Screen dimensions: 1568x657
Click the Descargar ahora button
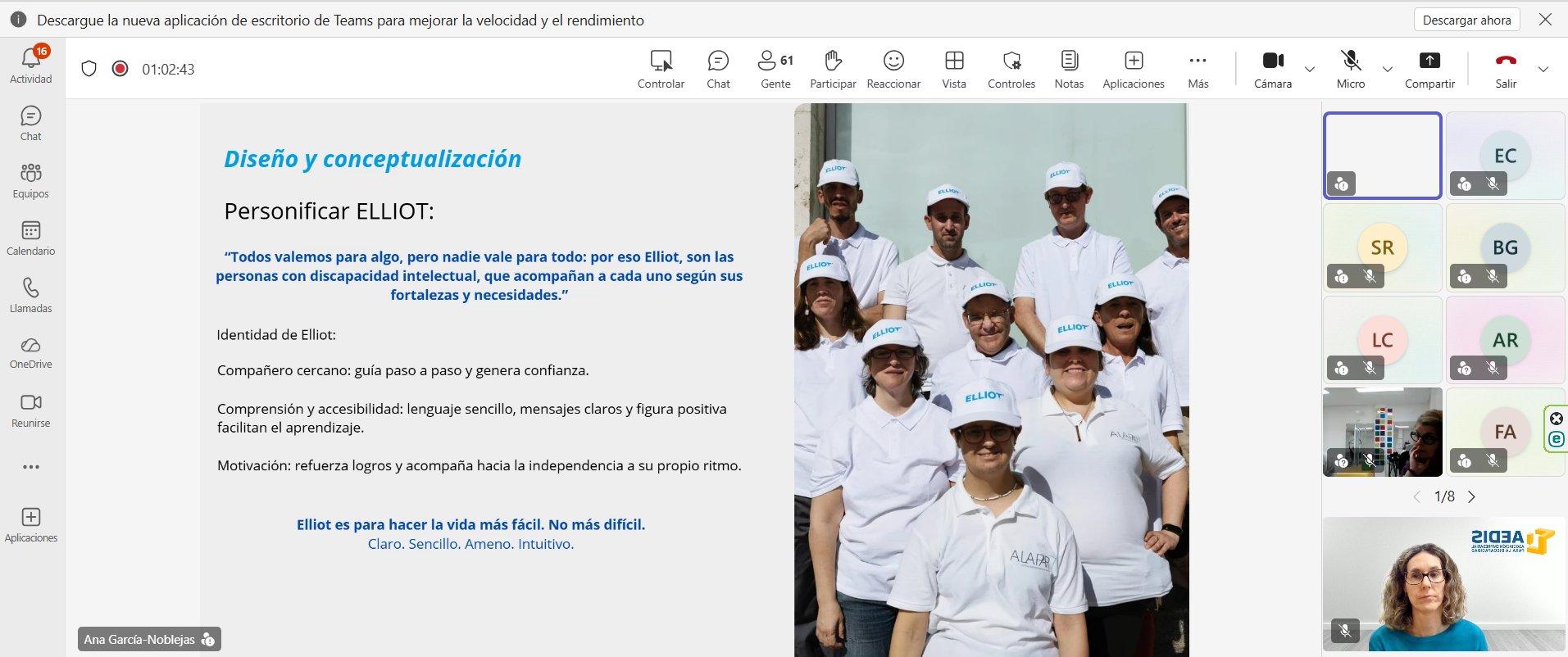pyautogui.click(x=1466, y=20)
